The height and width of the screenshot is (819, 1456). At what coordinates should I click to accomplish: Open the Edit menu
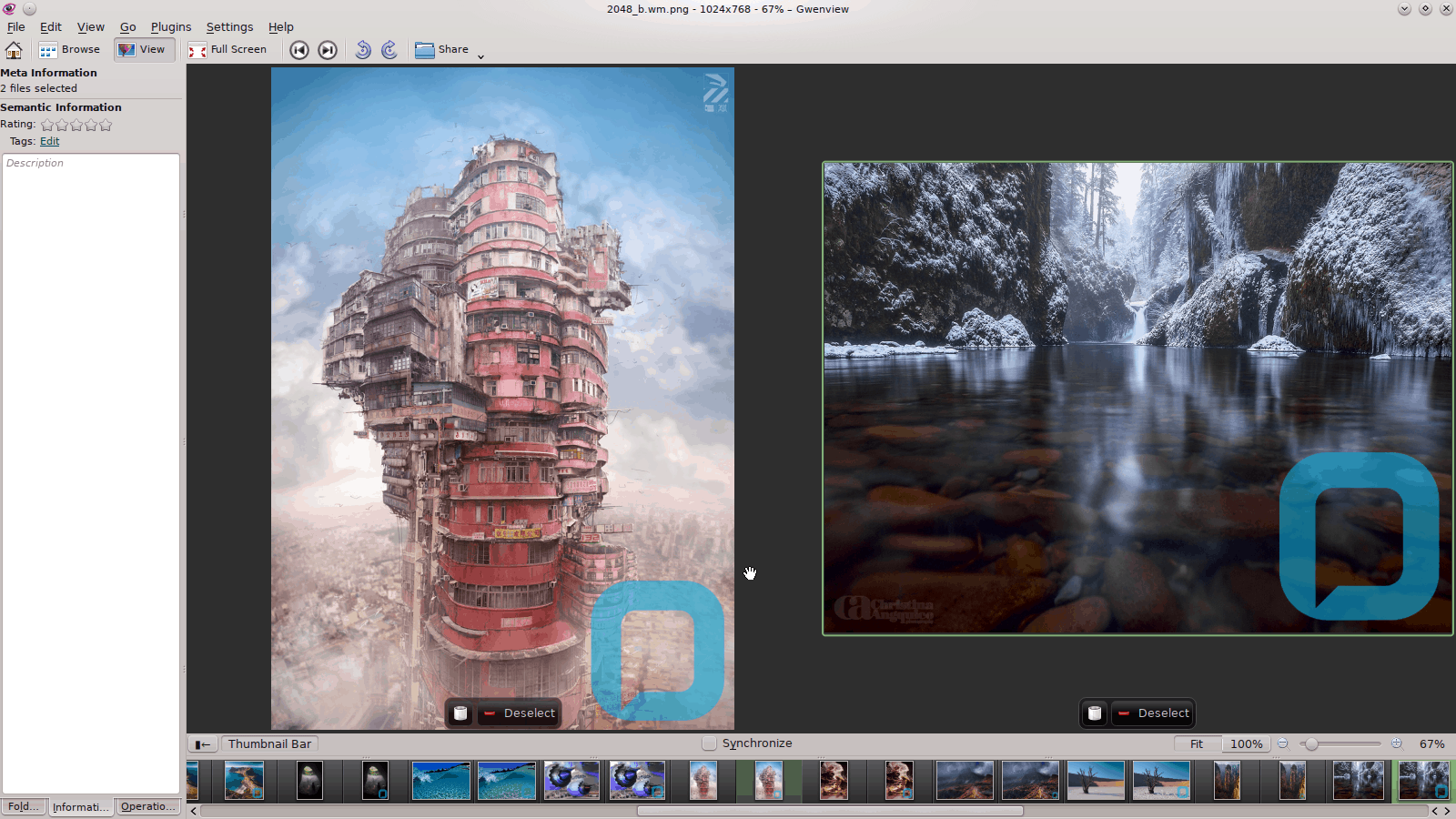(x=51, y=27)
